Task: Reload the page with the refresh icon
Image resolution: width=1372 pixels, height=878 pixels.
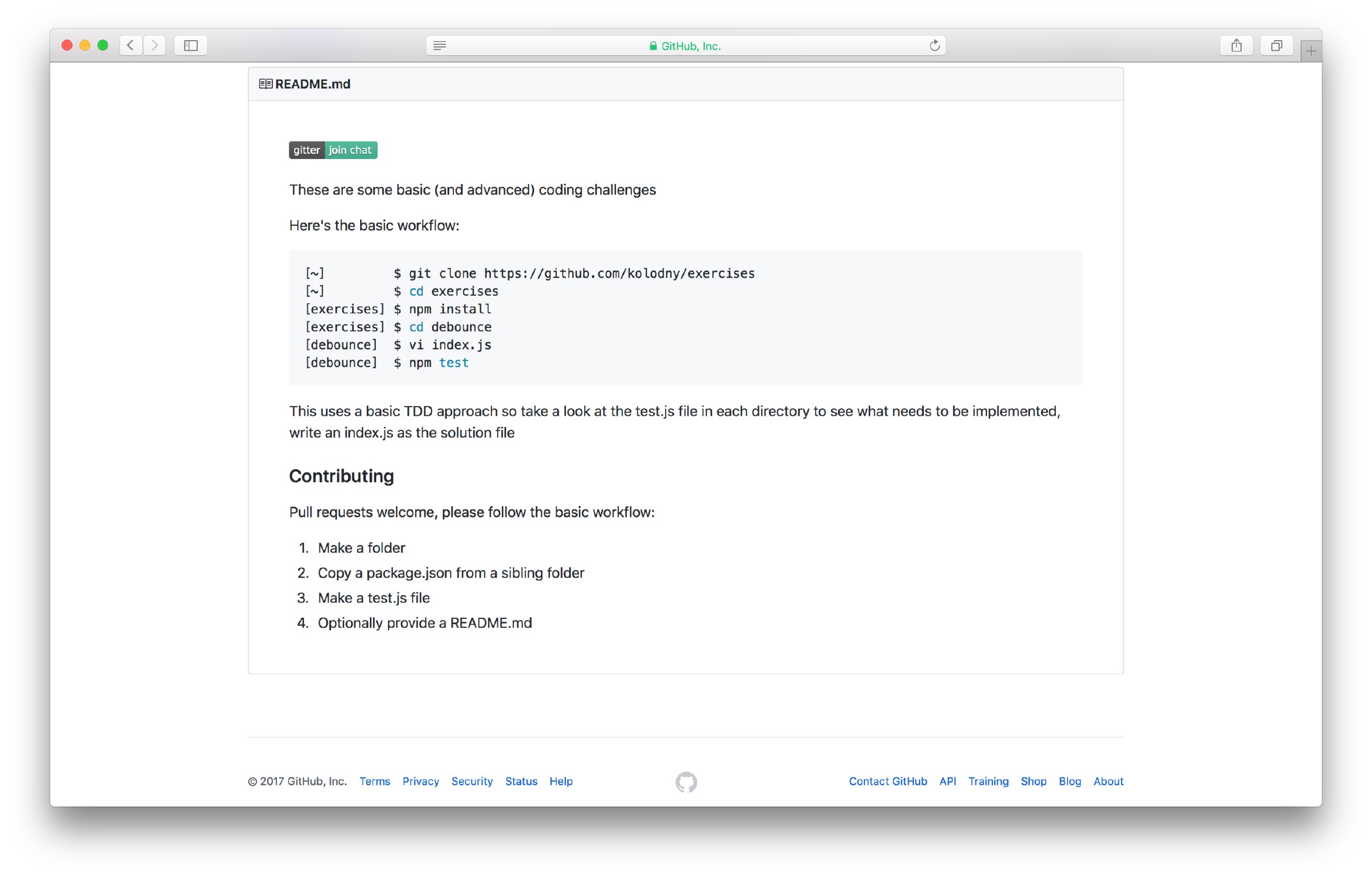Action: coord(934,45)
